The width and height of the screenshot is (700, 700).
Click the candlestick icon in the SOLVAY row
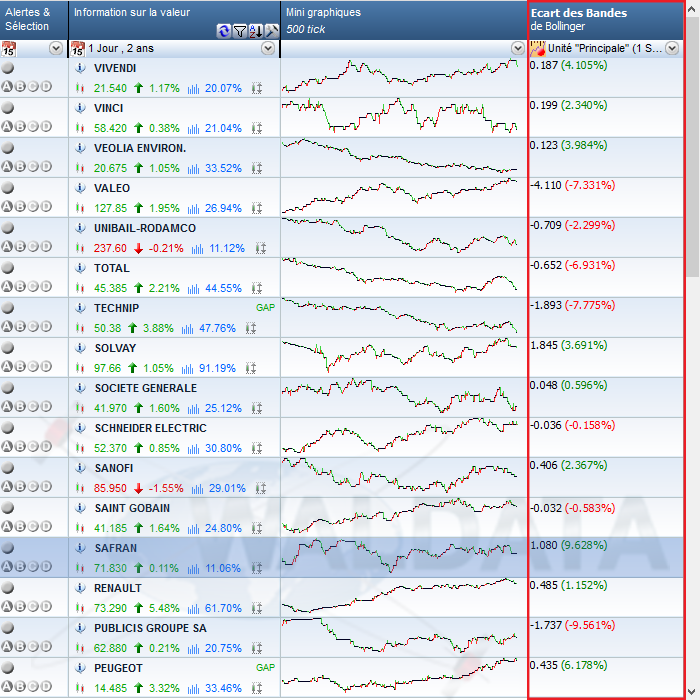(80, 368)
